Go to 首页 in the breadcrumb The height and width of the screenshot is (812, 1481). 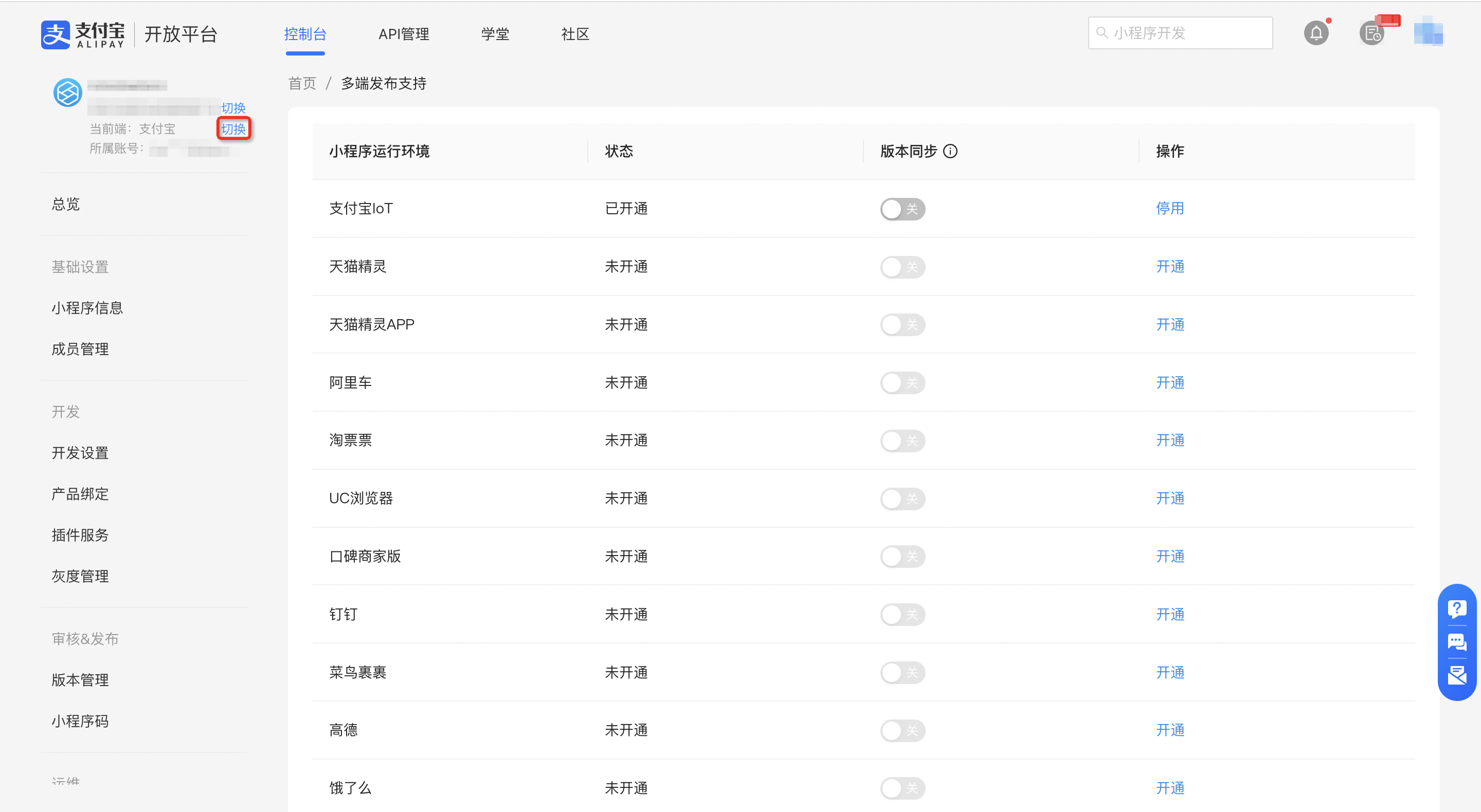point(302,84)
